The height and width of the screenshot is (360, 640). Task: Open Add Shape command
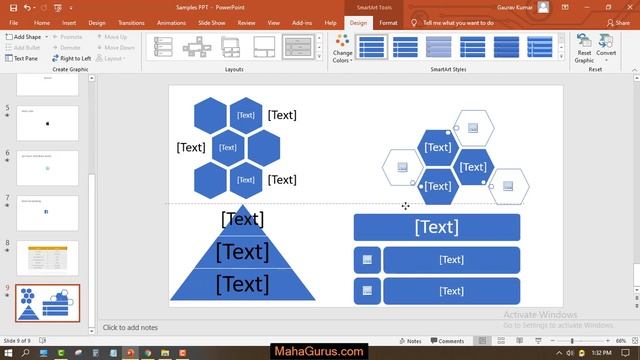23,37
